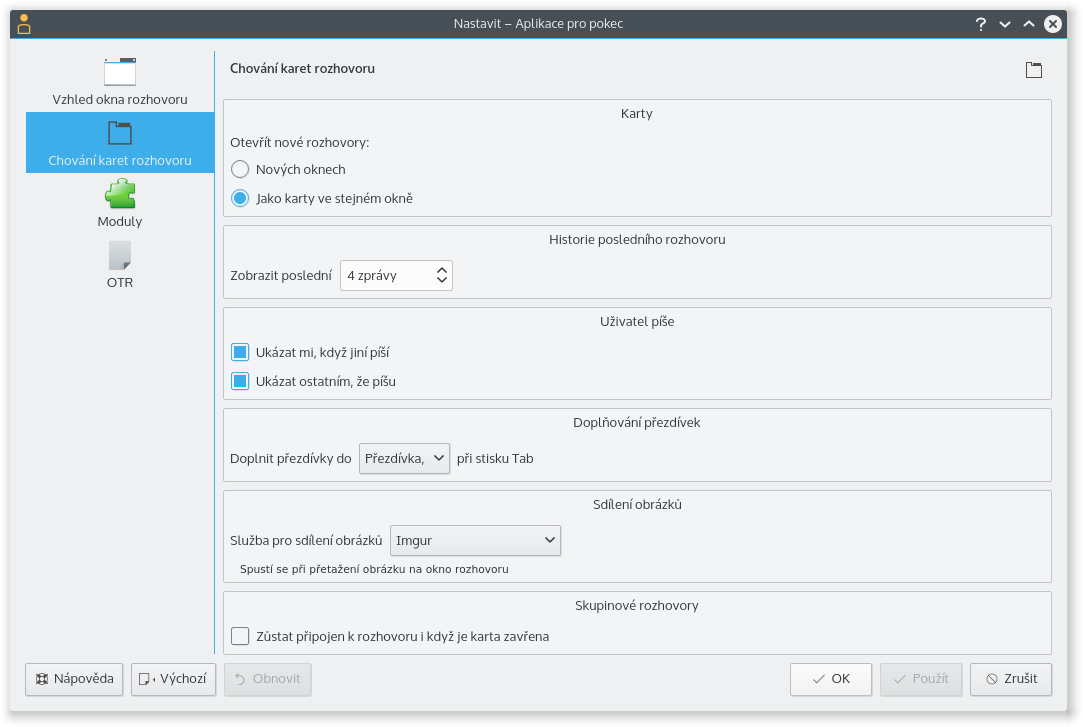Maximize window with title bar up chevron
1083x727 pixels.
coord(1028,24)
